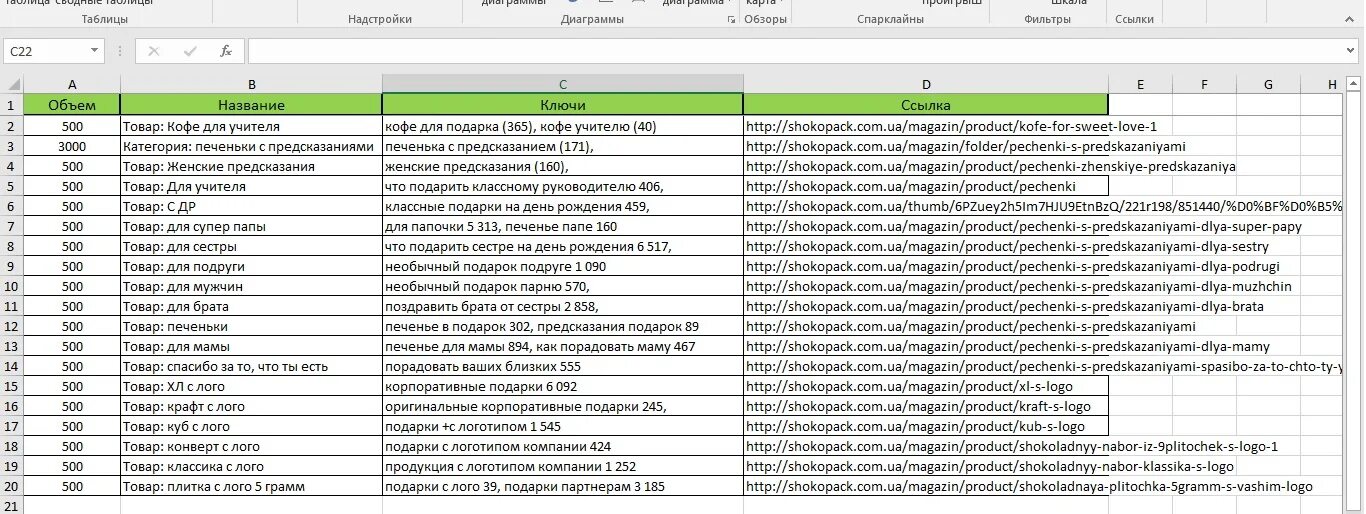Select cell Товар: спасибо за то, что ты есть
Image resolution: width=1366 pixels, height=514 pixels.
click(252, 366)
